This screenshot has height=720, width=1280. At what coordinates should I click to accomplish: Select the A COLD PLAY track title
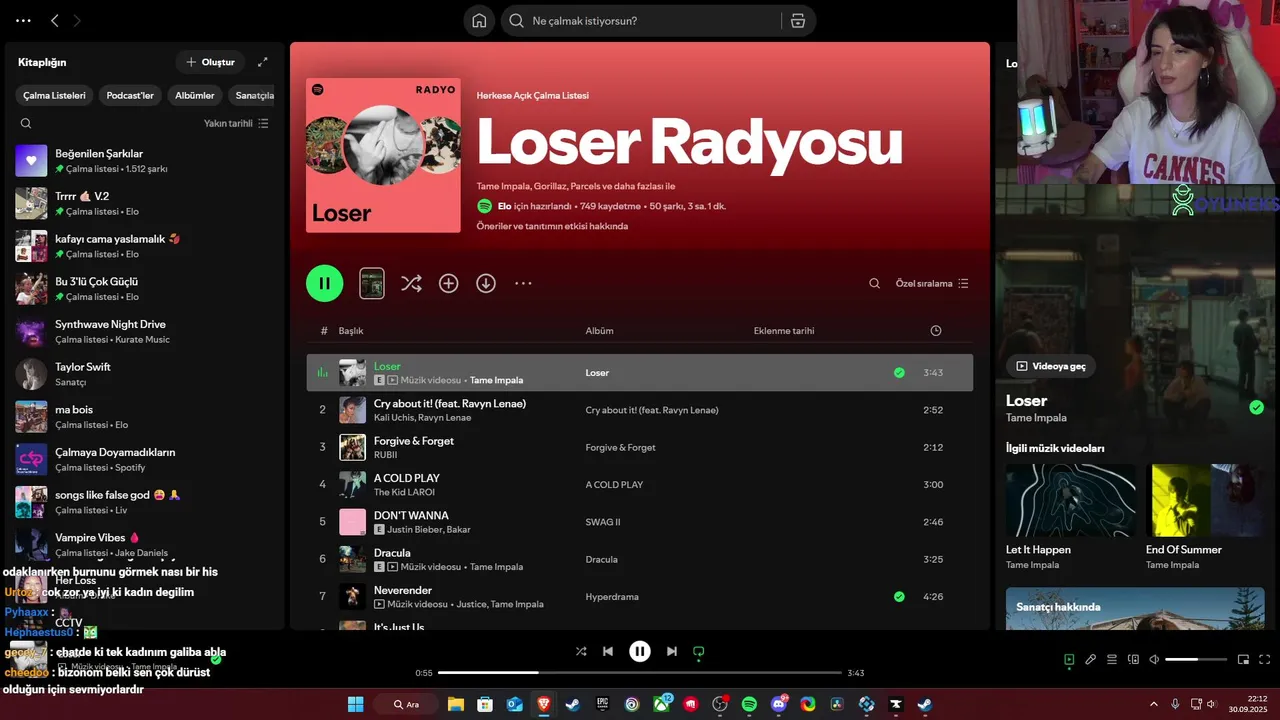[x=407, y=478]
